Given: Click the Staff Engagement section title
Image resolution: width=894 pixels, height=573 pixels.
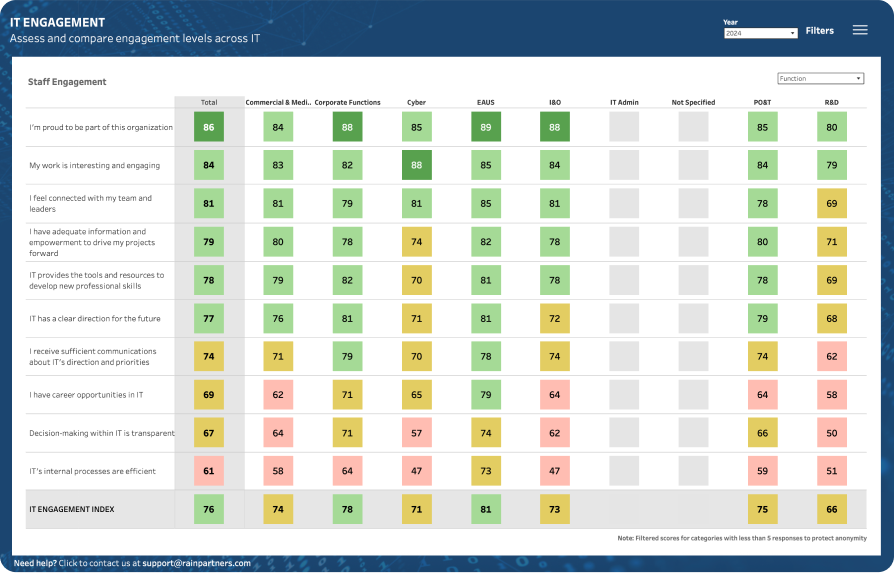Looking at the screenshot, I should (67, 82).
